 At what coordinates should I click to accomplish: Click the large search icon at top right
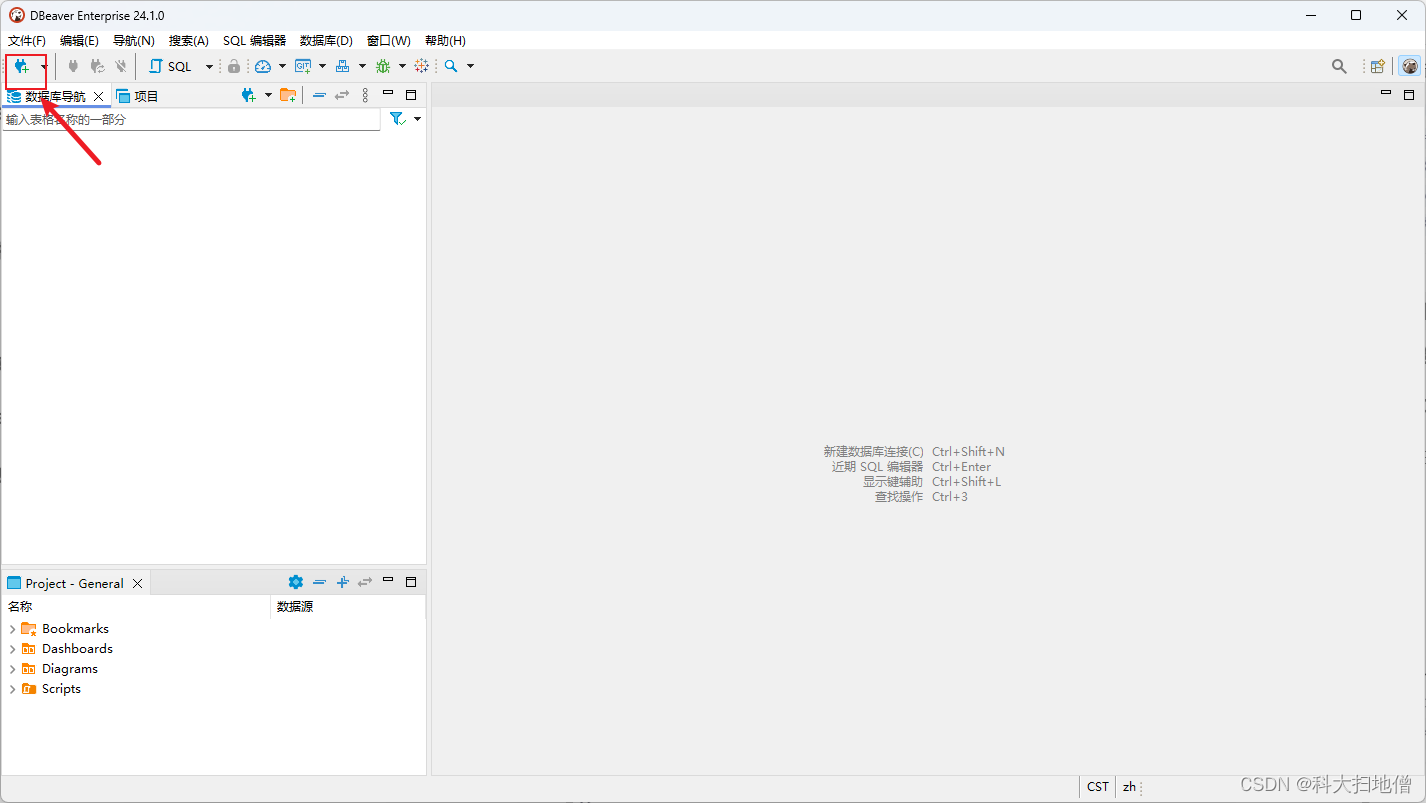point(1339,66)
